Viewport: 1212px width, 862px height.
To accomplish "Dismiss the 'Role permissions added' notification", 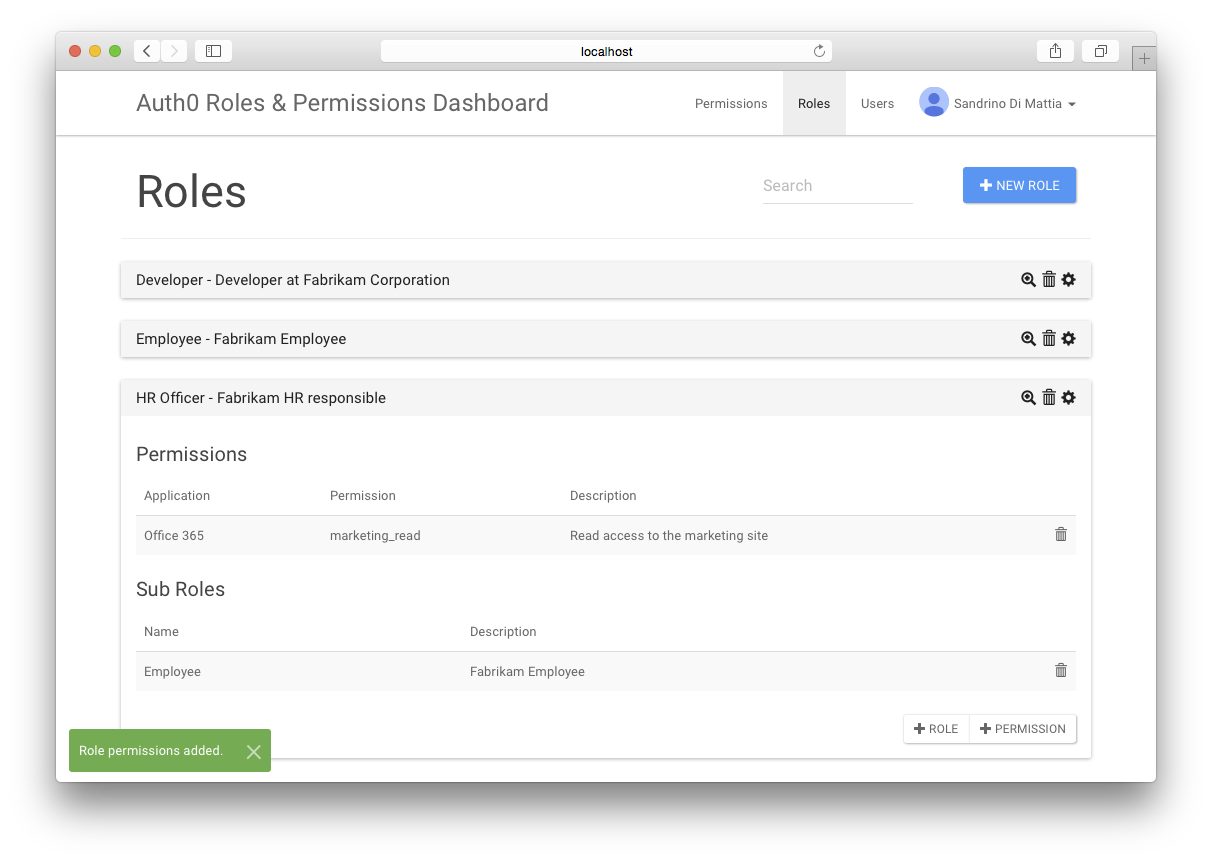I will tap(253, 752).
